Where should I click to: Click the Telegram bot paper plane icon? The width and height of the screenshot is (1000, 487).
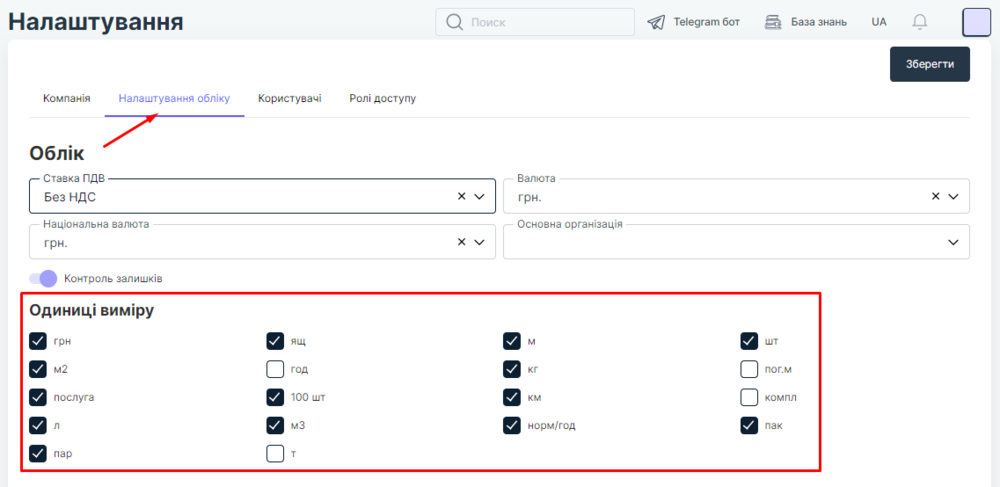coord(656,22)
